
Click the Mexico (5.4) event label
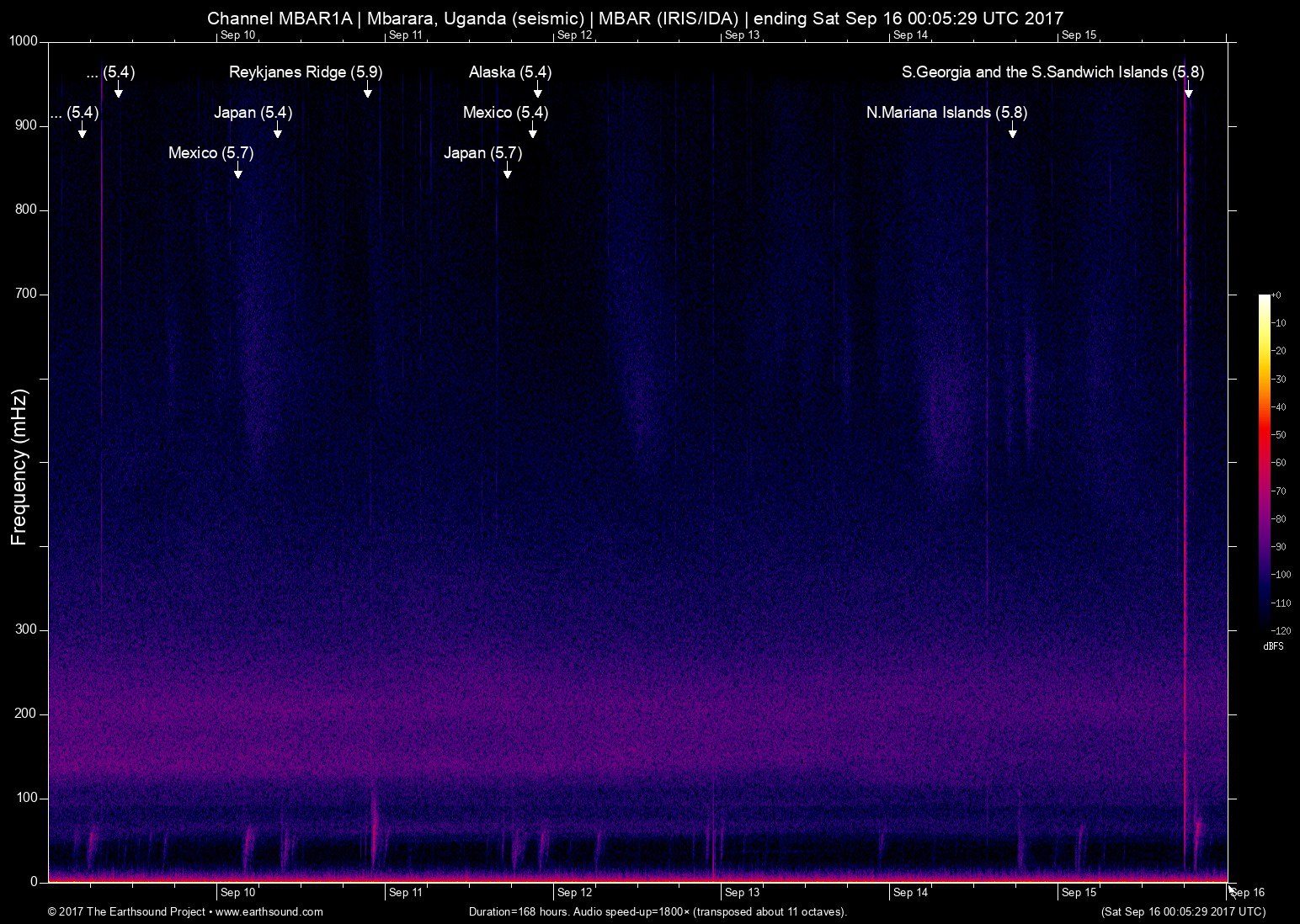[505, 112]
